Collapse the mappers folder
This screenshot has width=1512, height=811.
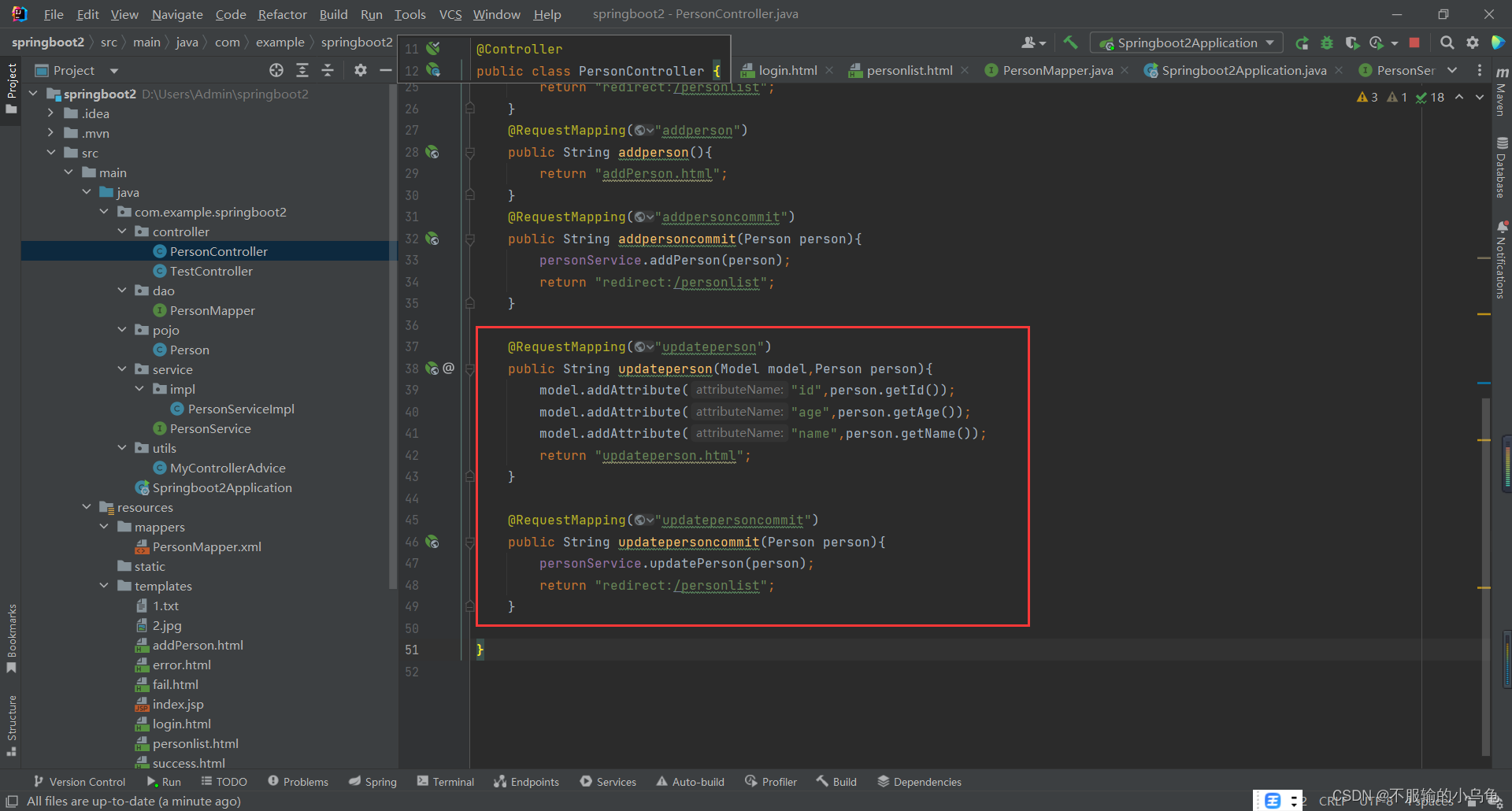(x=104, y=527)
